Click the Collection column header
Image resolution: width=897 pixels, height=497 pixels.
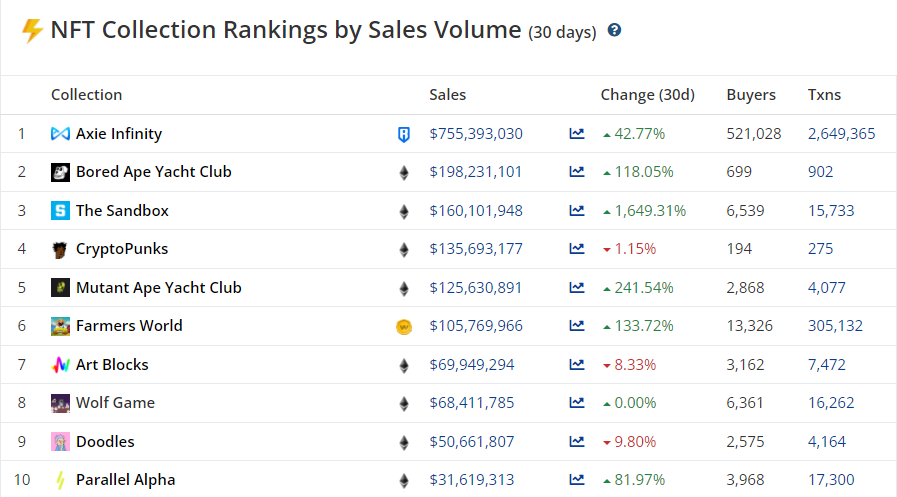pos(87,95)
